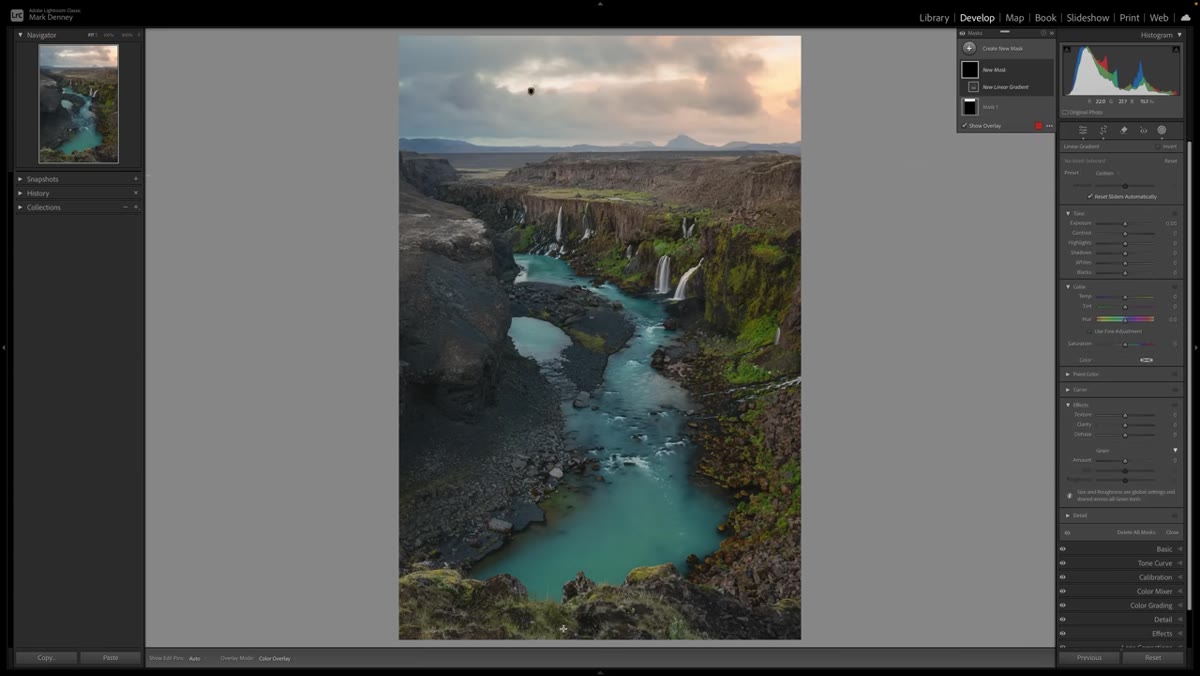Click the Masks panel help icon

click(x=1043, y=33)
